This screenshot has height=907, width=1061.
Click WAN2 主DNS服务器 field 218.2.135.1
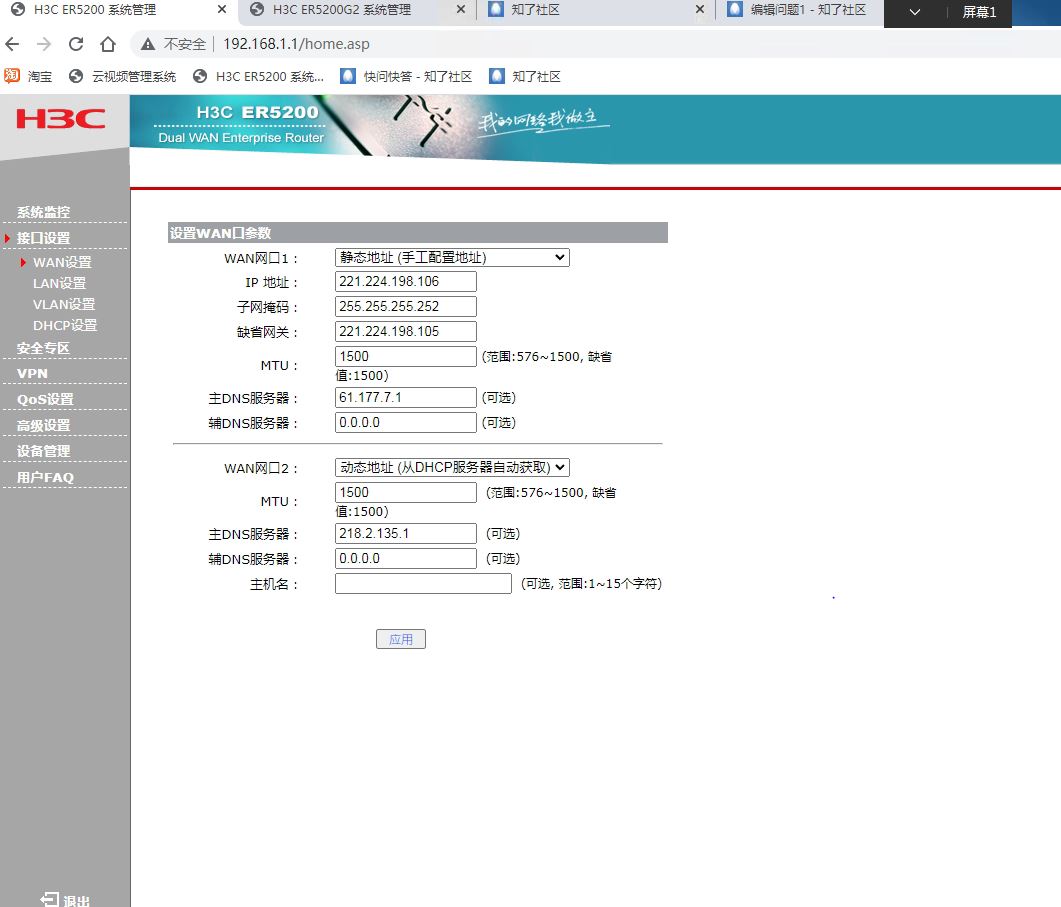405,533
